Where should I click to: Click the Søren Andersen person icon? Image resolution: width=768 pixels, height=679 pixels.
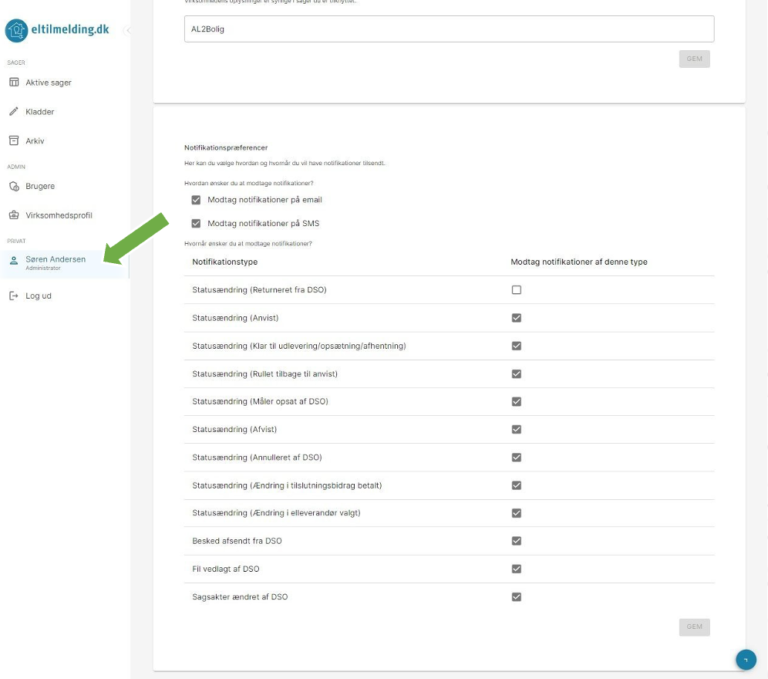14,260
